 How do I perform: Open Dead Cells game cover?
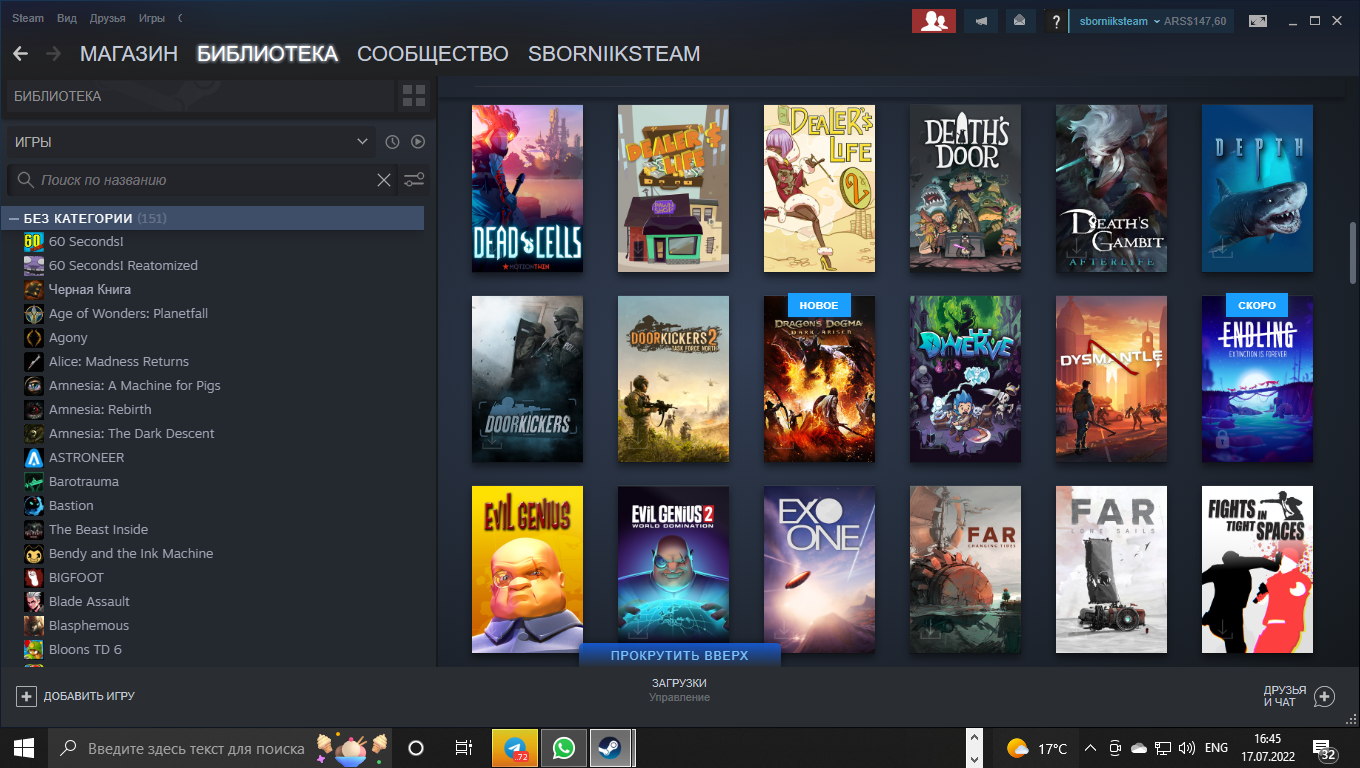[x=527, y=188]
